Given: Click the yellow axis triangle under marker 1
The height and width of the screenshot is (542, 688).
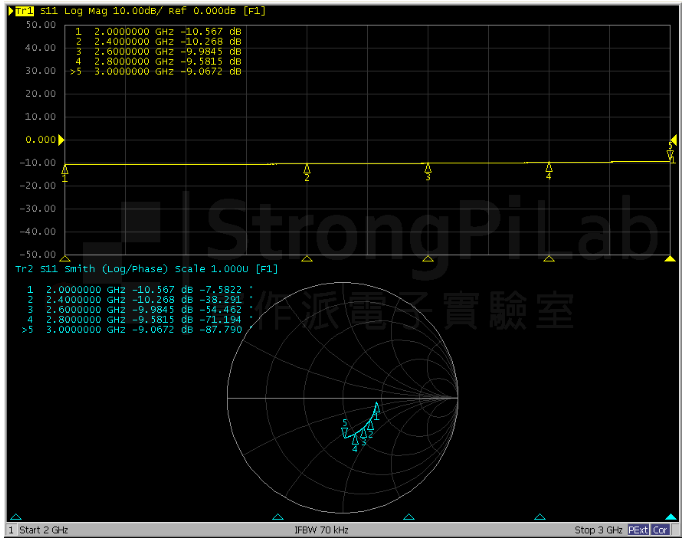Looking at the screenshot, I should pyautogui.click(x=65, y=258).
